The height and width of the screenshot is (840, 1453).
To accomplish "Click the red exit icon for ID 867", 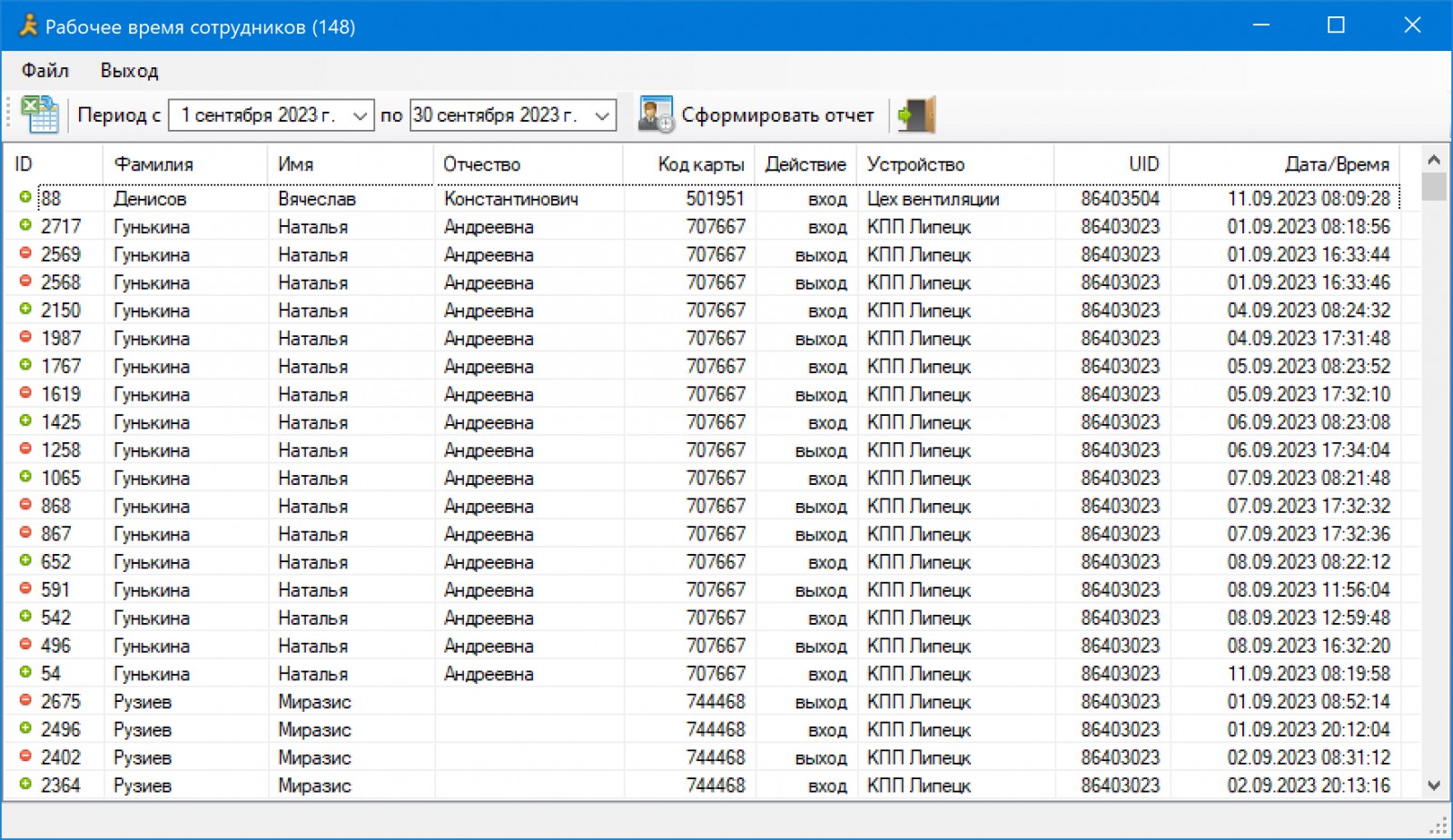I will coord(25,533).
